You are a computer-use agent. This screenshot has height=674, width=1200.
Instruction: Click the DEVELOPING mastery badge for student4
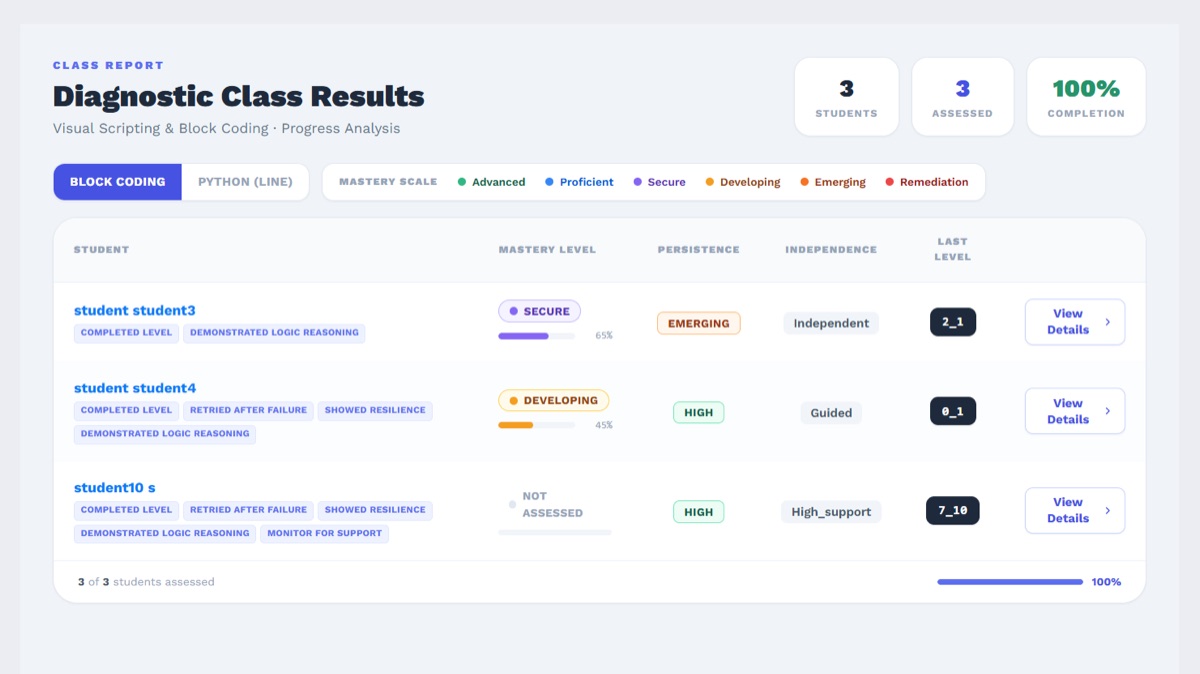[554, 400]
